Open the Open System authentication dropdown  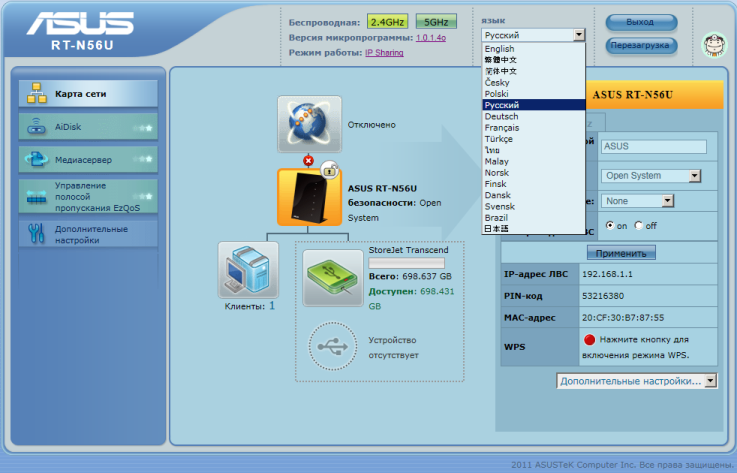click(x=651, y=175)
